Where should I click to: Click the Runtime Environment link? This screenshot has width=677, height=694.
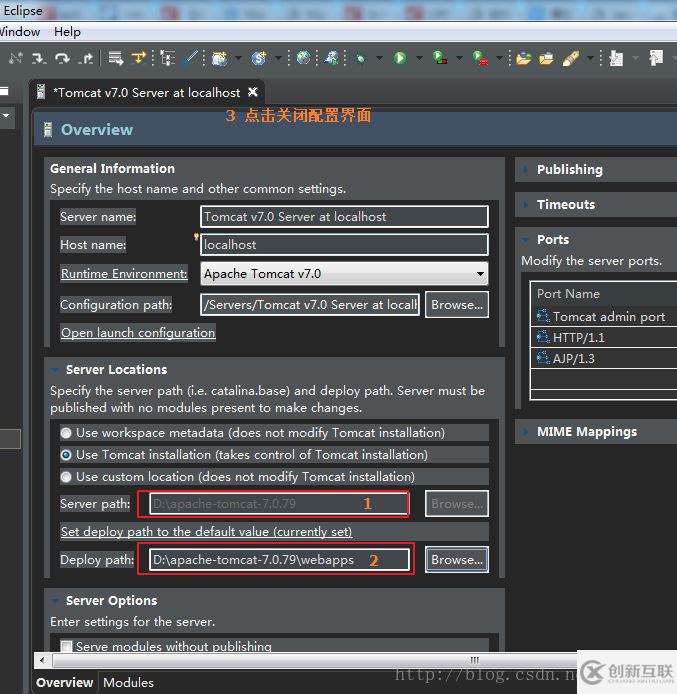(x=124, y=274)
